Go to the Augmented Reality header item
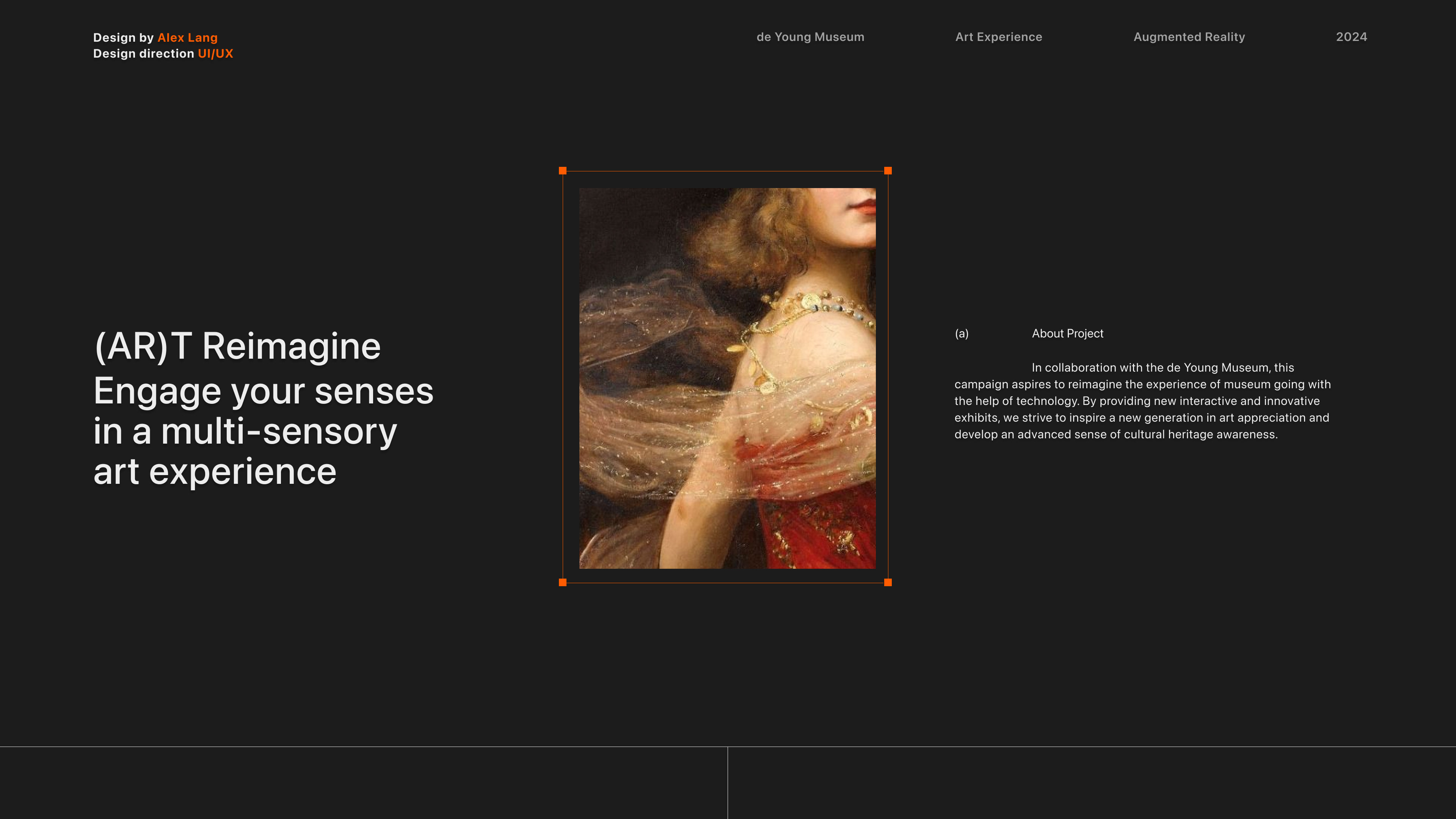1456x819 pixels. (x=1189, y=37)
